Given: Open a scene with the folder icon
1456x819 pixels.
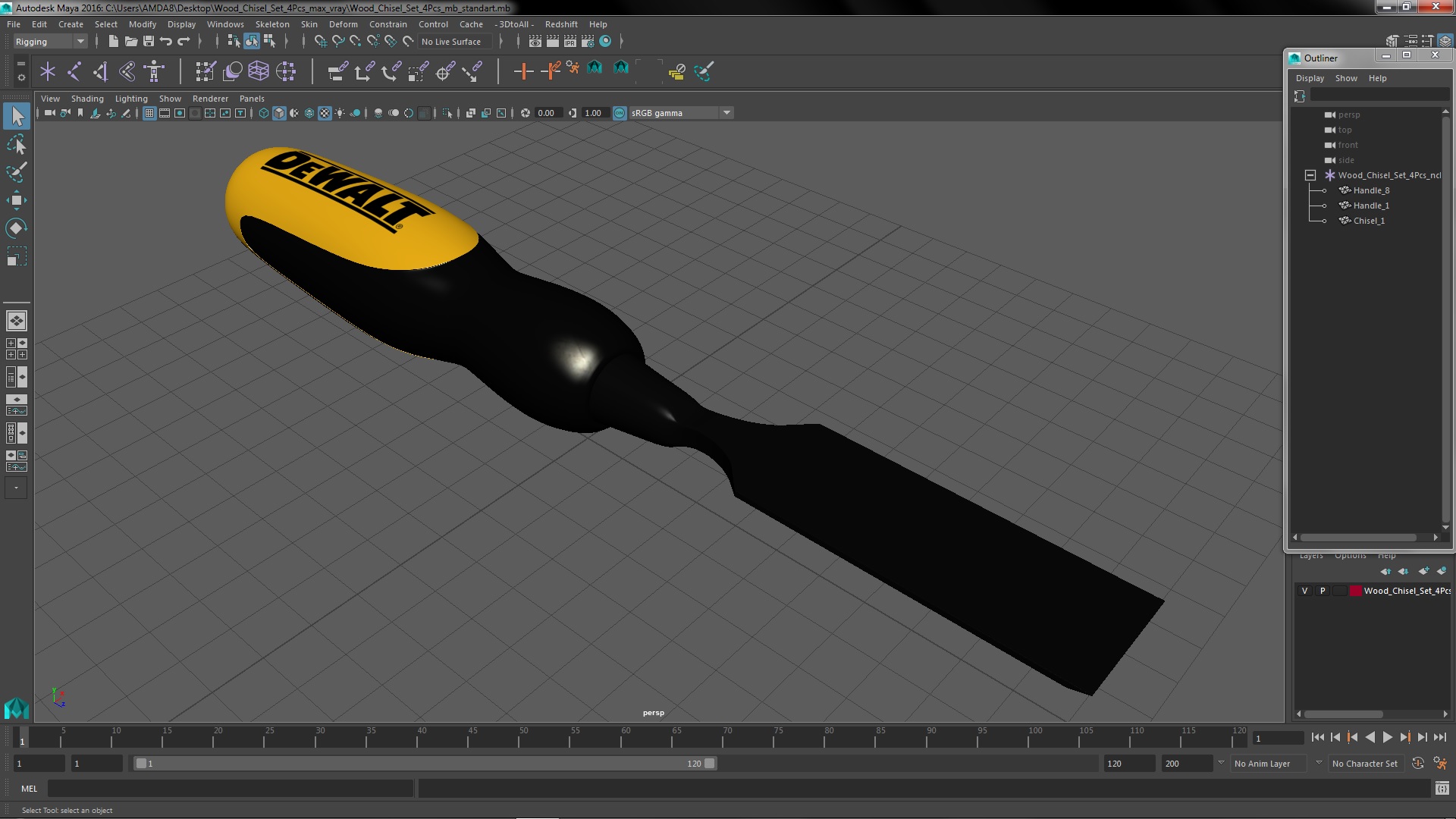Looking at the screenshot, I should 131,42.
